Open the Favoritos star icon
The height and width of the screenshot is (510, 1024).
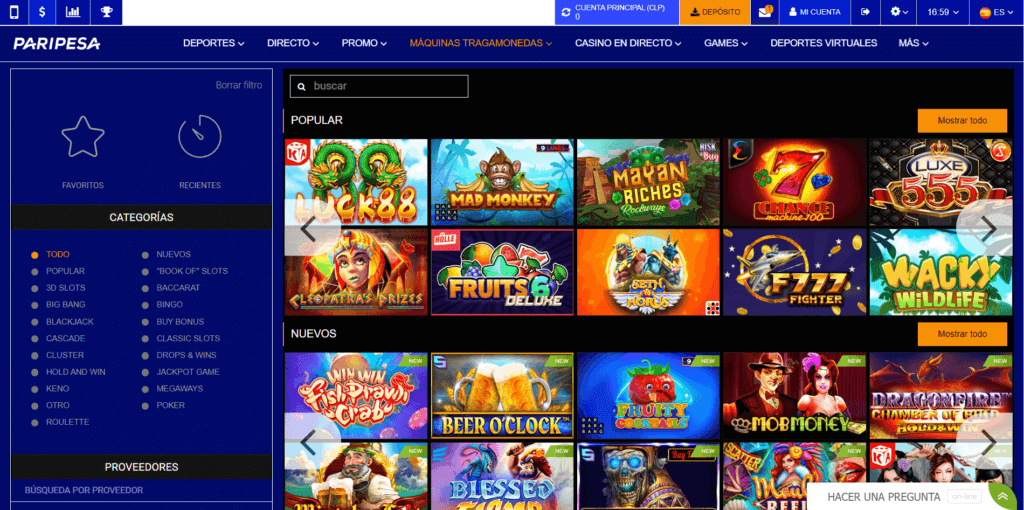[x=83, y=136]
